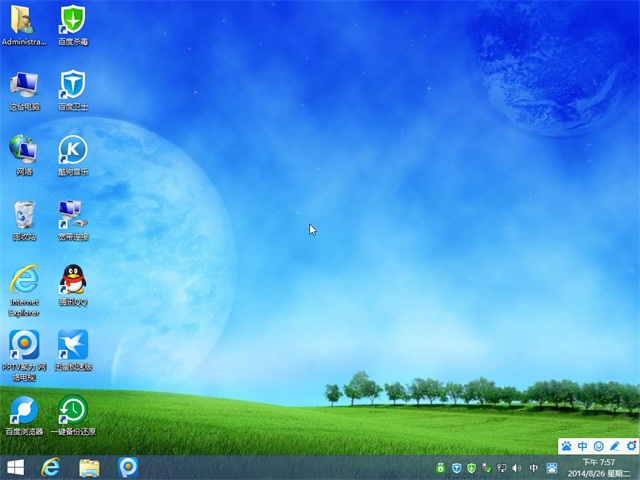
Task: Launch Kugou Music (酷狗音乐) from desktop
Action: [x=72, y=151]
